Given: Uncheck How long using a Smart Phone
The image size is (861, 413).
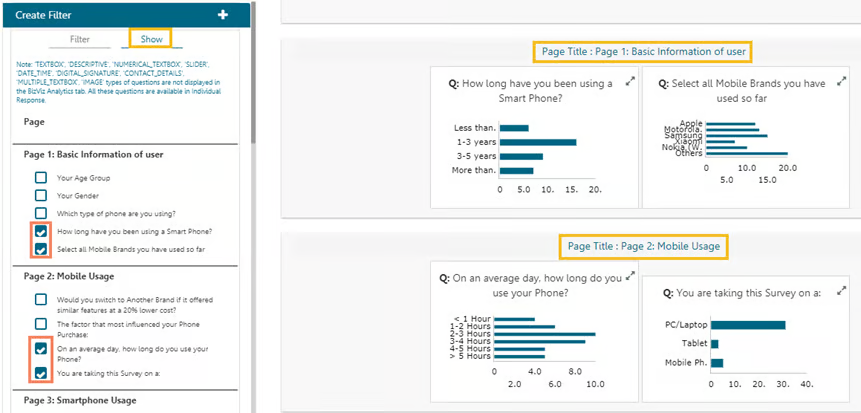Looking at the screenshot, I should [41, 231].
